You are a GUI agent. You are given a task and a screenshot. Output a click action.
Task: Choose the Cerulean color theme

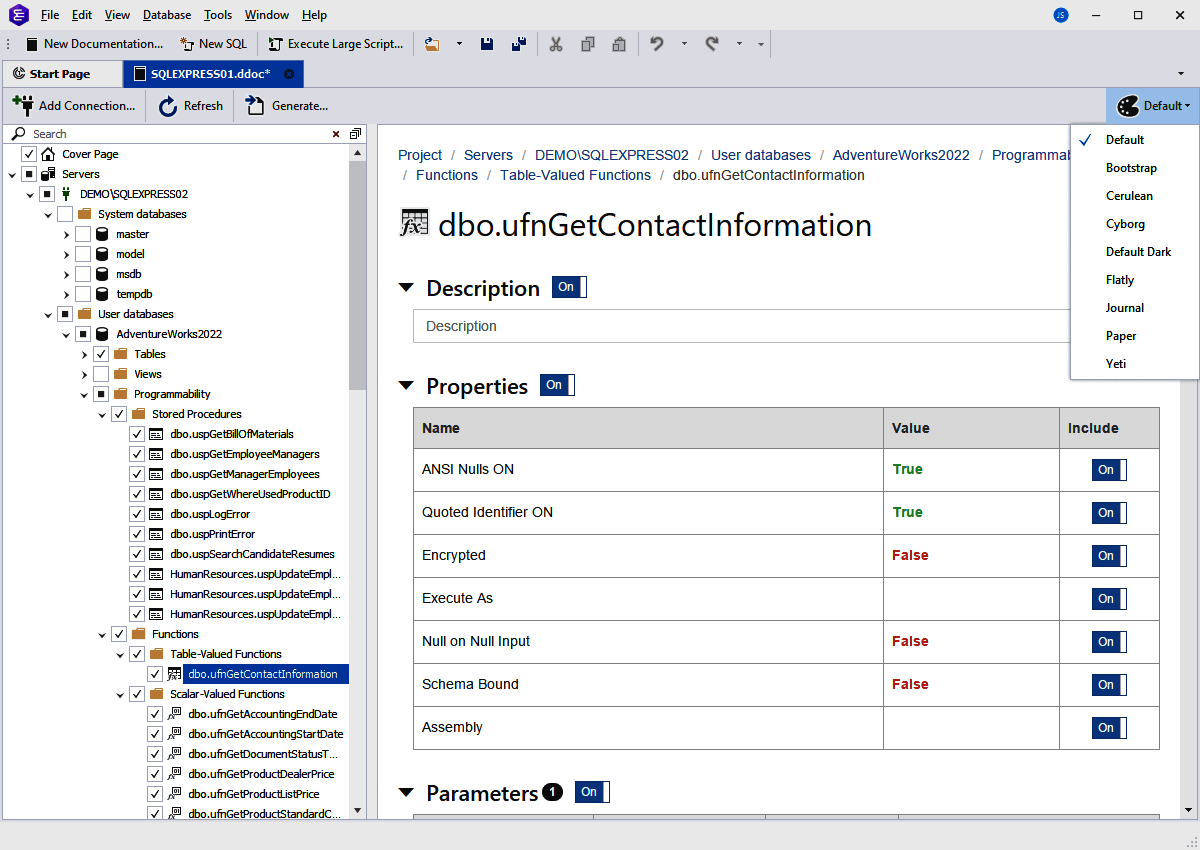click(1129, 195)
